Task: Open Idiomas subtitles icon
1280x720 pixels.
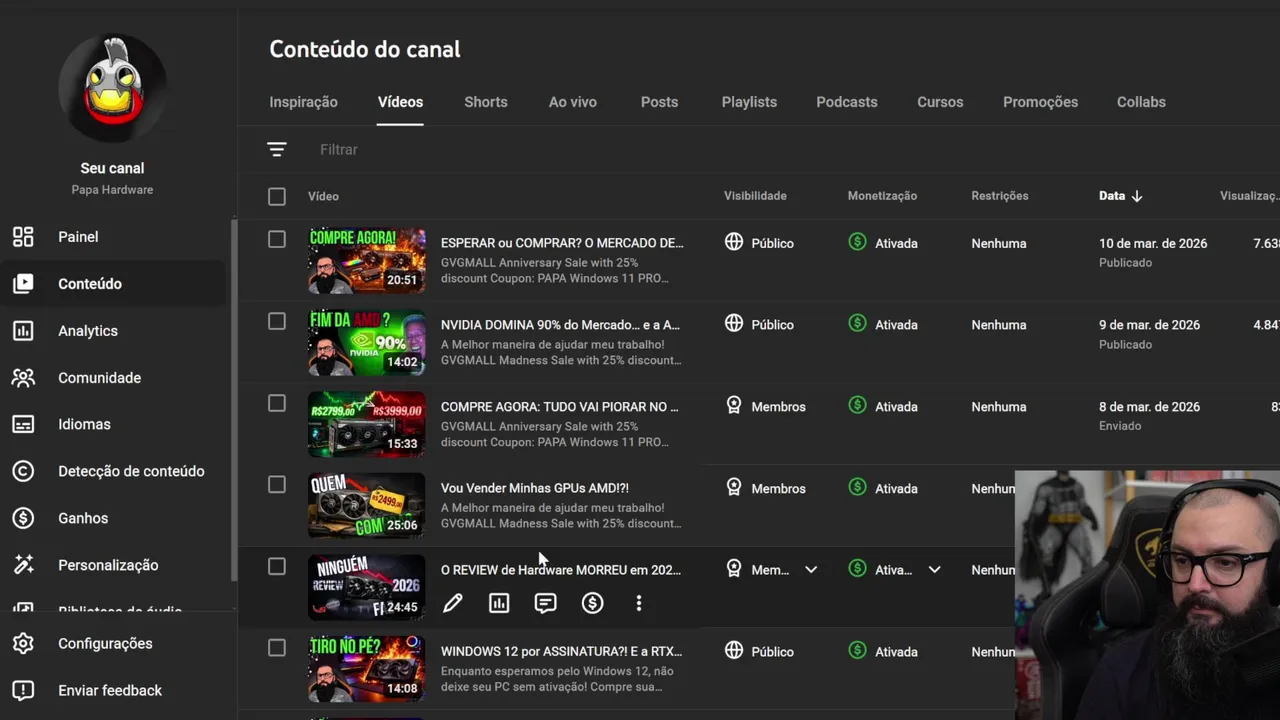Action: (23, 424)
